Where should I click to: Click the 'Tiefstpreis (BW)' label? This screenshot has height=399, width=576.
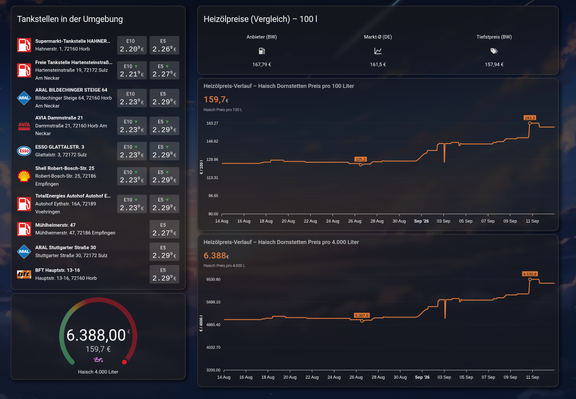[x=494, y=37]
